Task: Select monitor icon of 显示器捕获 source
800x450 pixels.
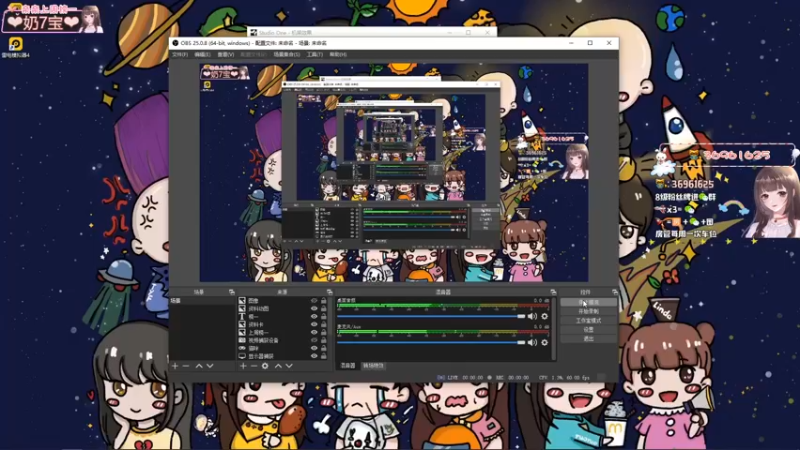Action: [242, 356]
